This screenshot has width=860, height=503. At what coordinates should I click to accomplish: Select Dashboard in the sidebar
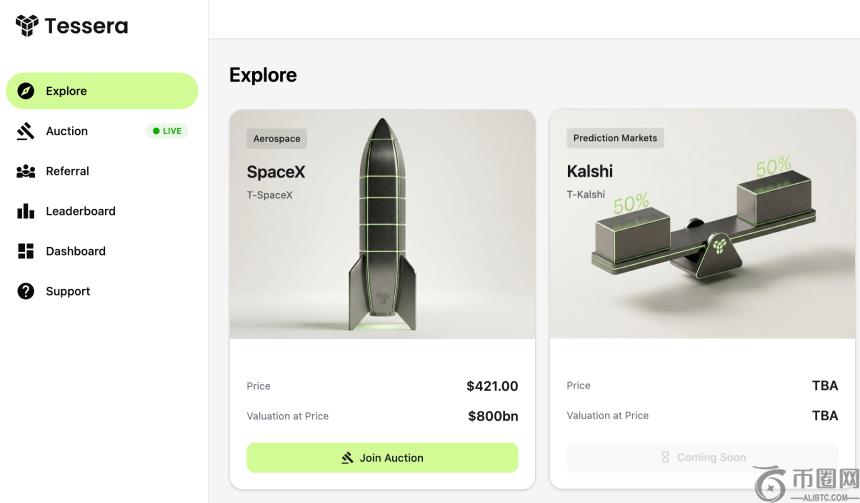[x=75, y=251]
